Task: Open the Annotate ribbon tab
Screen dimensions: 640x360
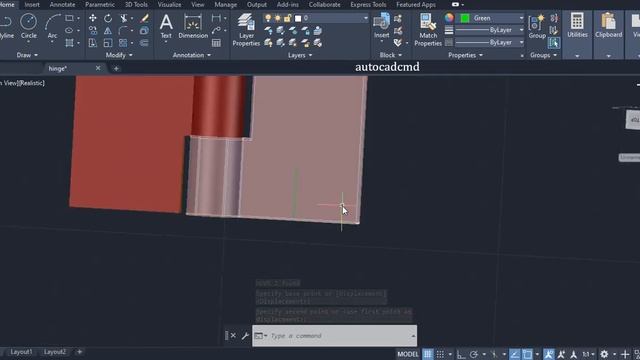Action: pos(62,4)
